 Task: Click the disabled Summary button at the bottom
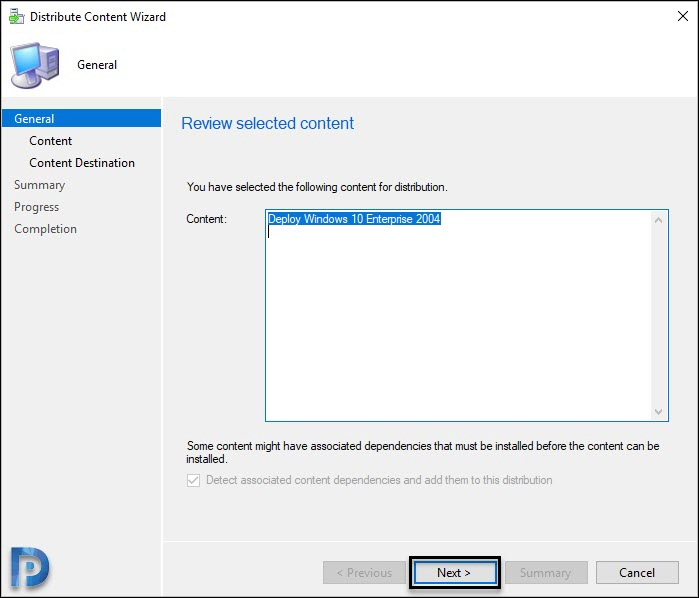(x=546, y=573)
